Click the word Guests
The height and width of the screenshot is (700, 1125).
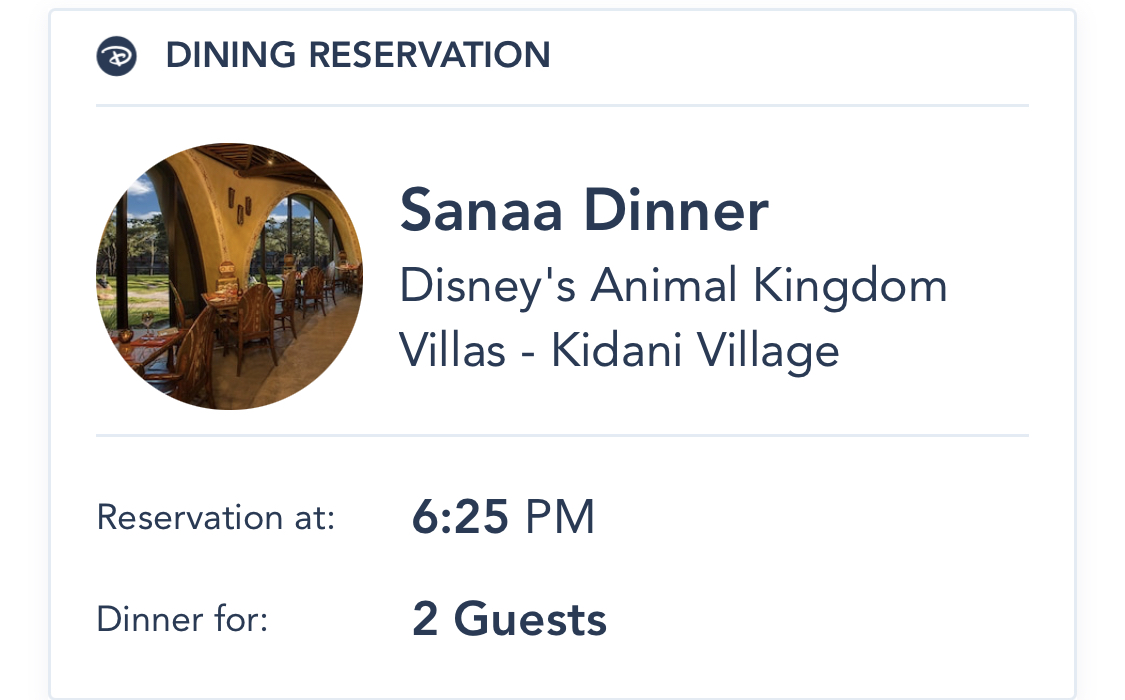(530, 620)
